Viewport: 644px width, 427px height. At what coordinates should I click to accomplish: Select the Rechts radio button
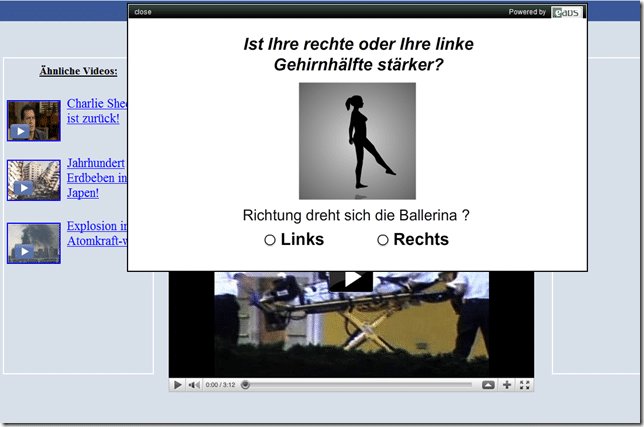[x=382, y=240]
